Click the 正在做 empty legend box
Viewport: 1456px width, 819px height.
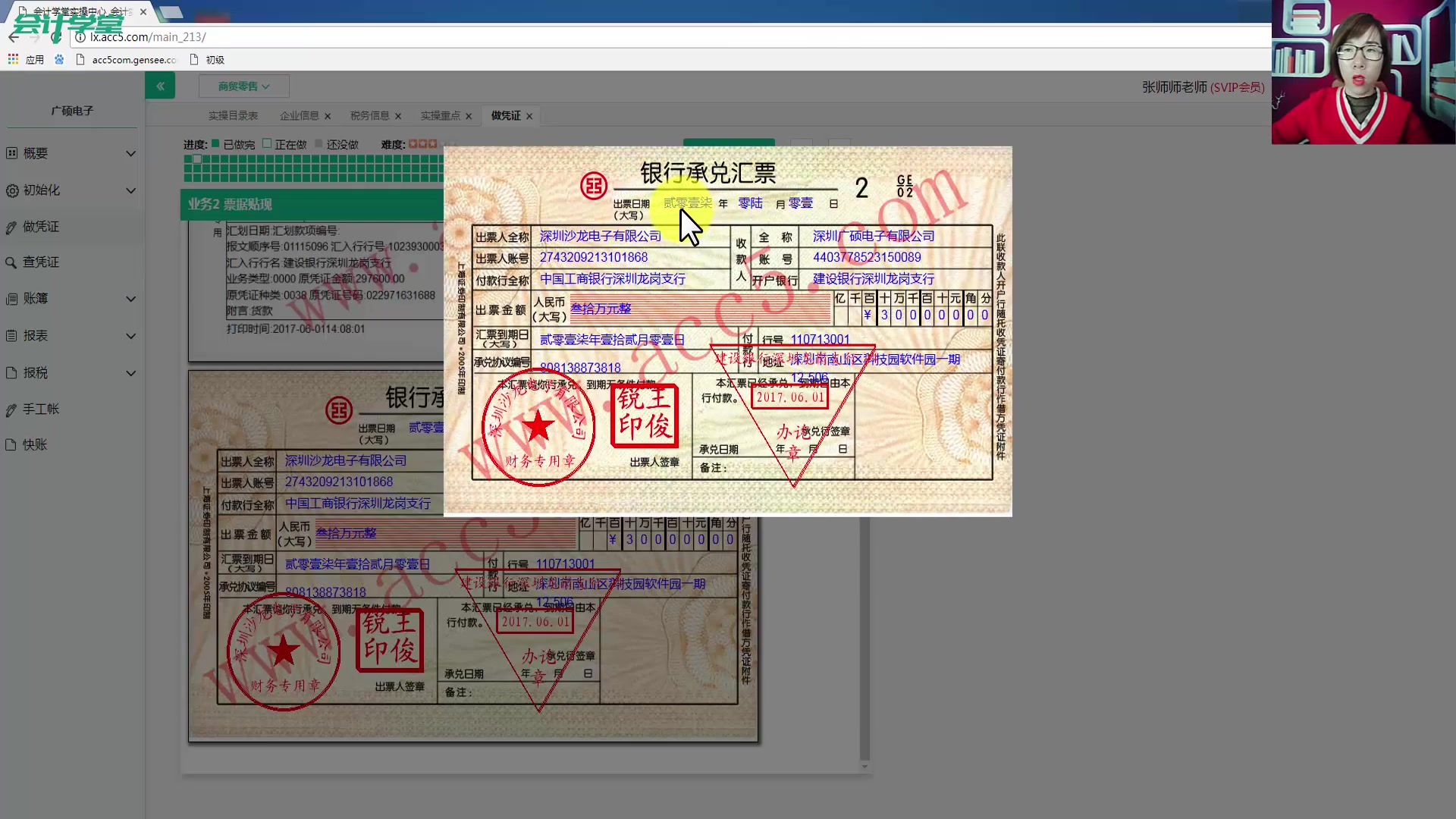point(267,143)
